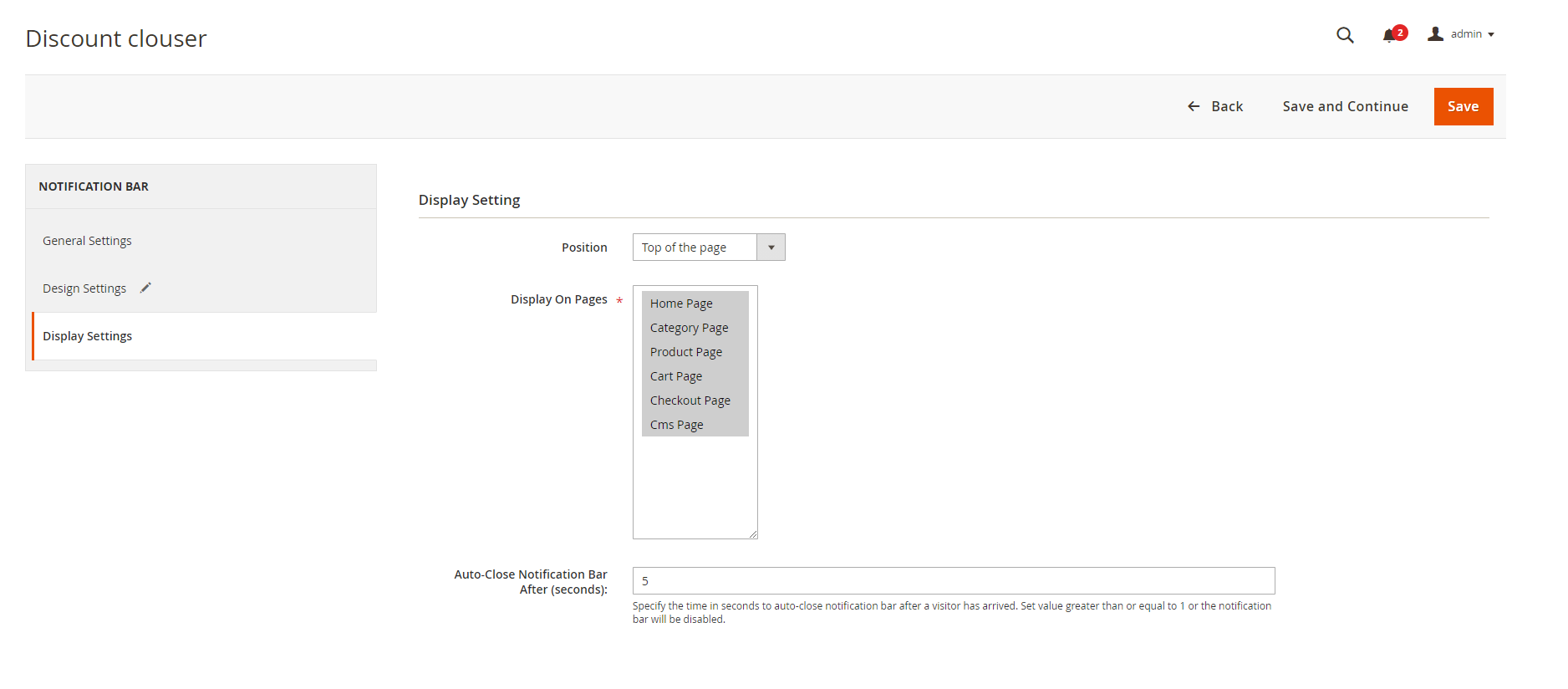Click Save and Continue button
The width and height of the screenshot is (1568, 689).
coord(1345,106)
